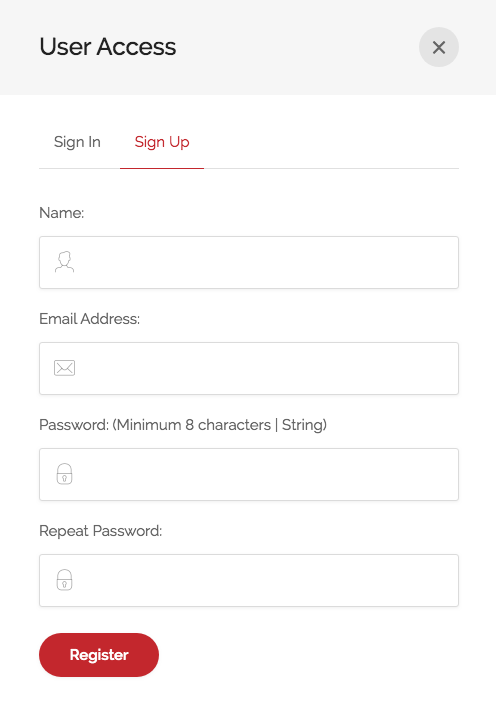Focus the Email Address input field

(x=249, y=369)
